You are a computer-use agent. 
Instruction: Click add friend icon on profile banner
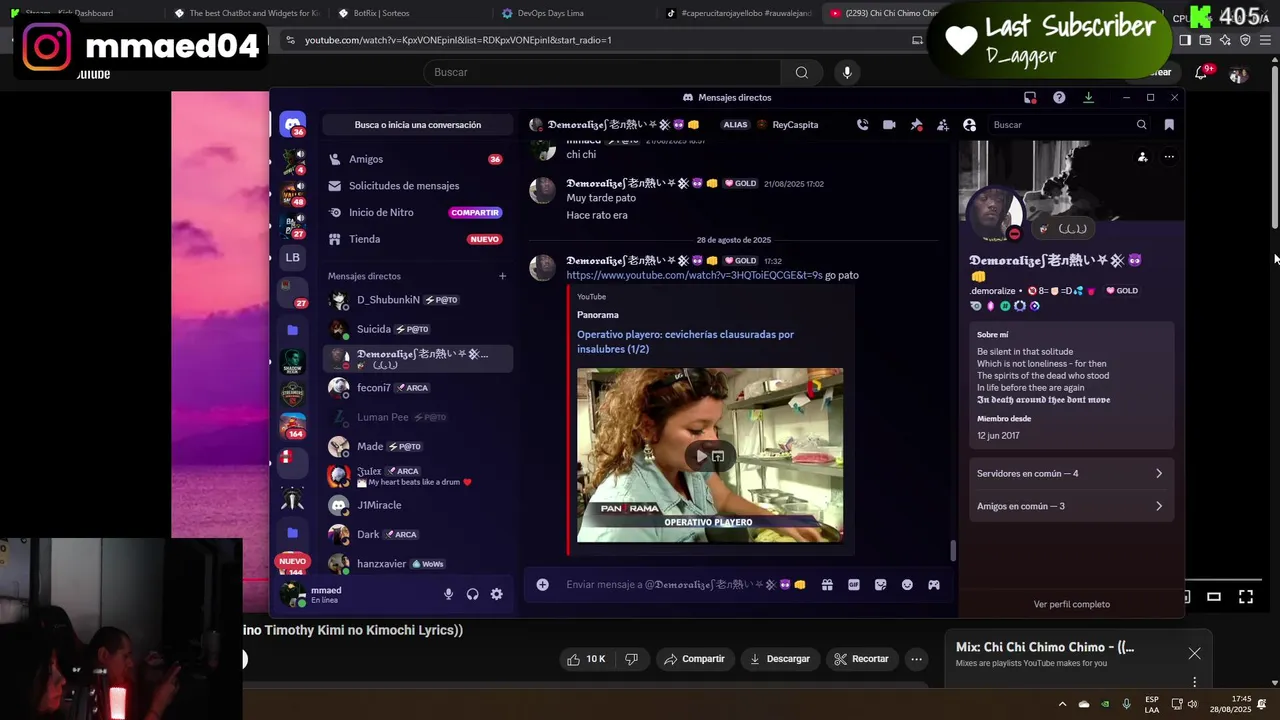[x=1142, y=157]
